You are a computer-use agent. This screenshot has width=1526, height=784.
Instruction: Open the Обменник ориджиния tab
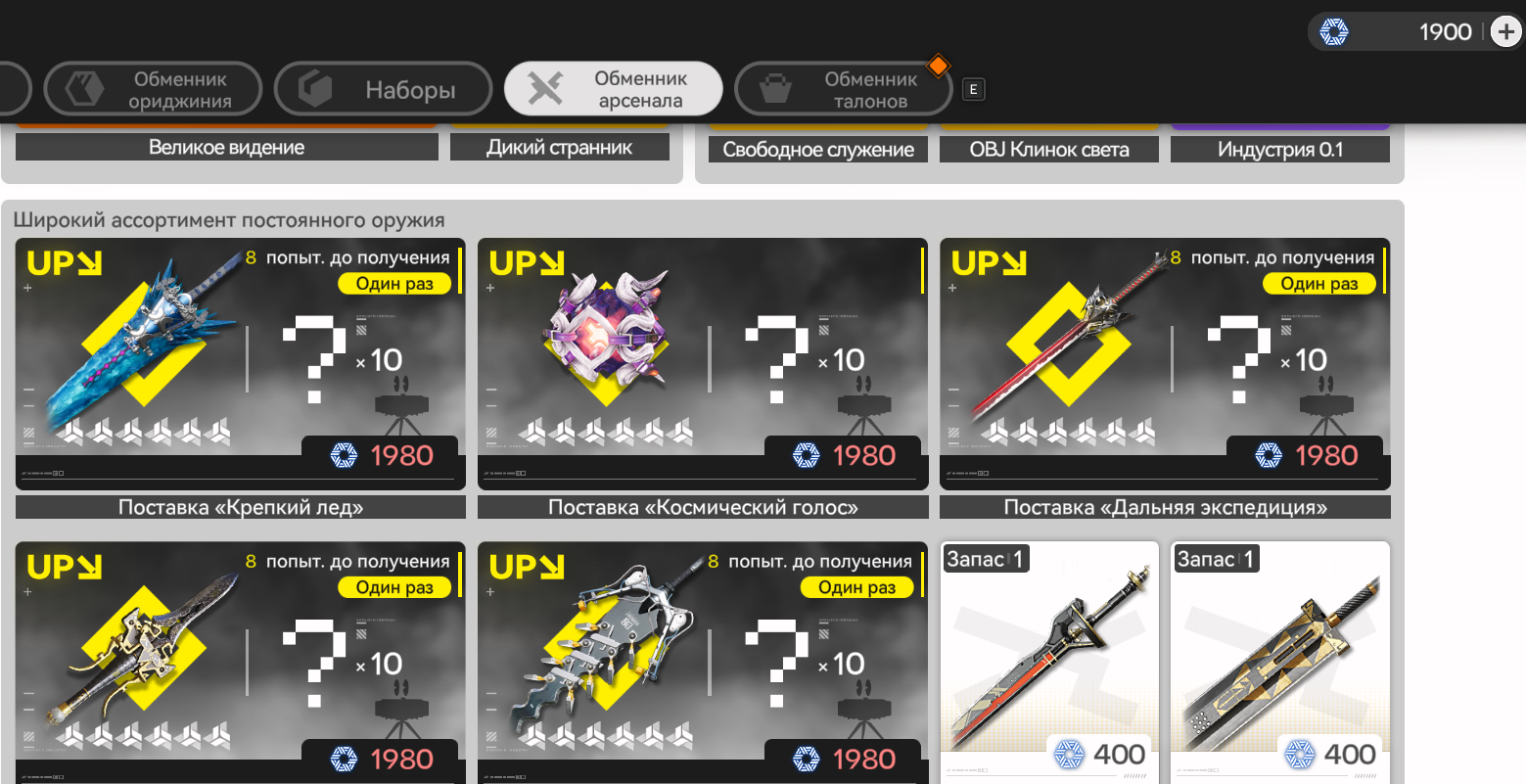[154, 89]
